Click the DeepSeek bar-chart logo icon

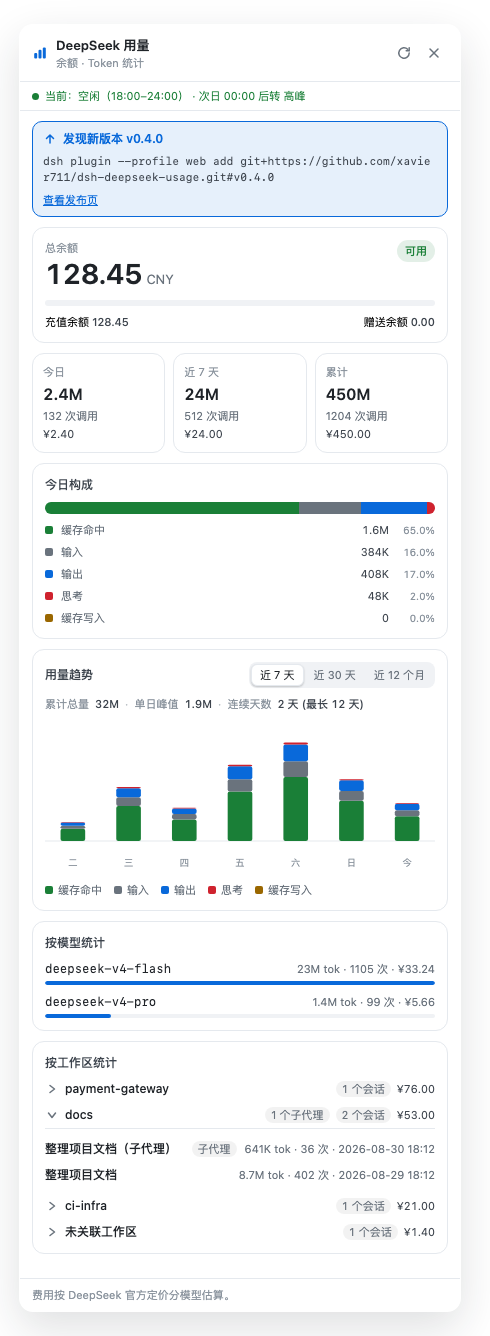pyautogui.click(x=40, y=53)
